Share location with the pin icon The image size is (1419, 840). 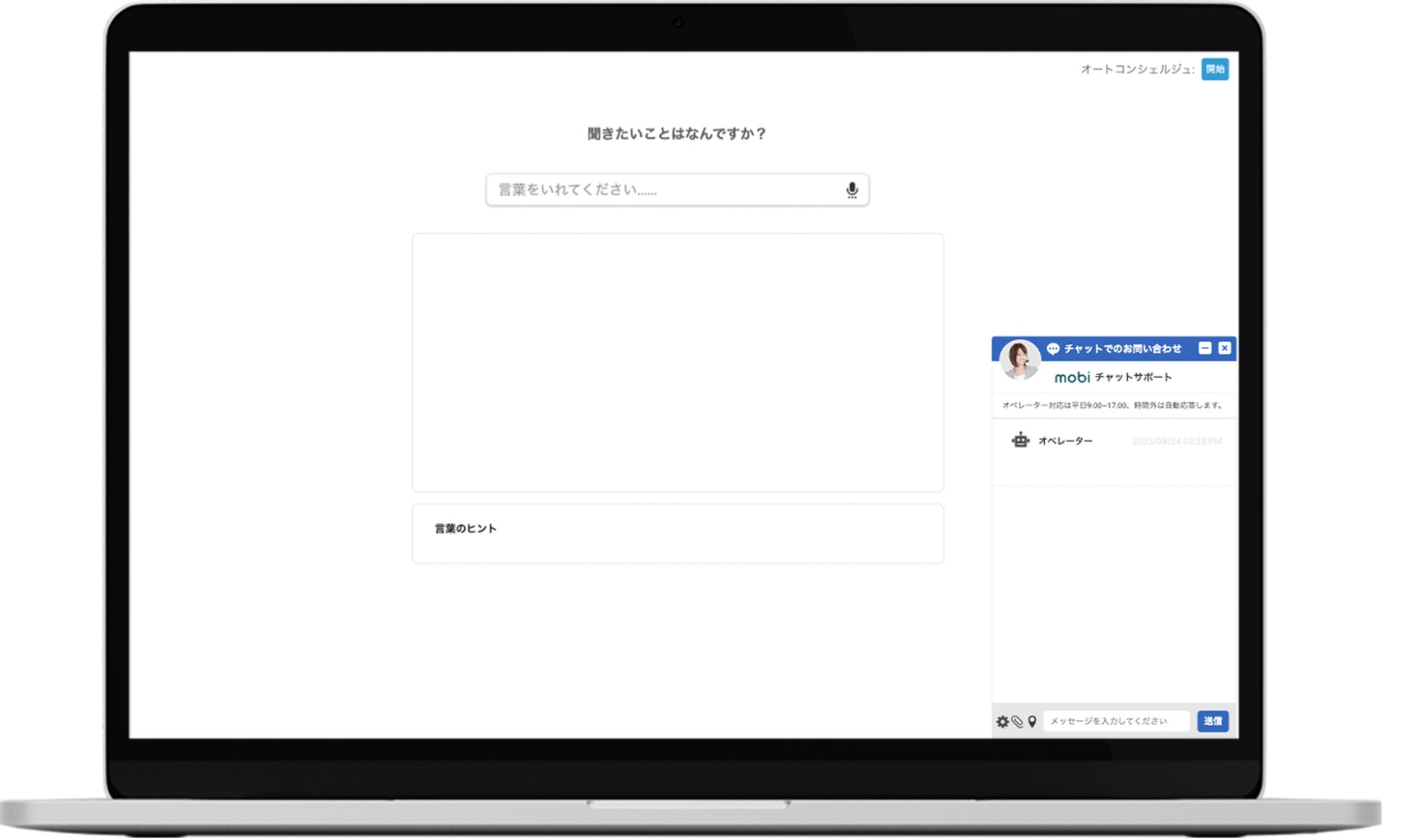point(1032,721)
